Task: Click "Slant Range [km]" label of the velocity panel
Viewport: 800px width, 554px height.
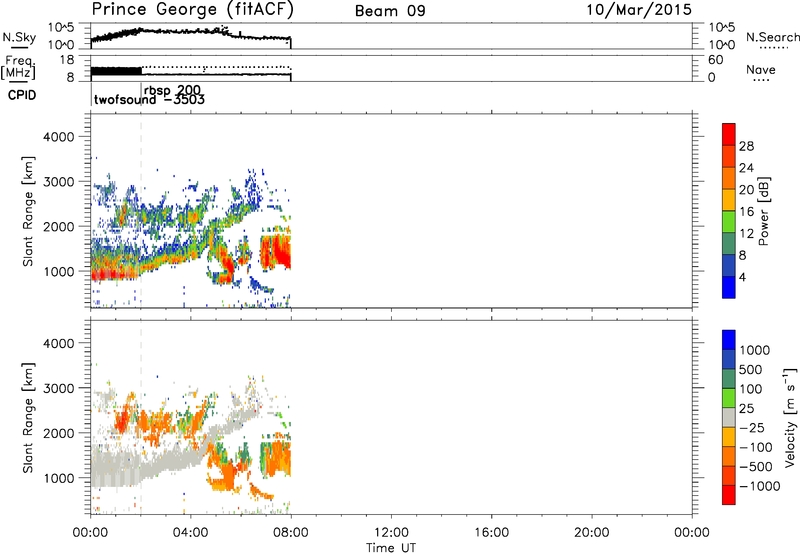Action: [x=28, y=417]
